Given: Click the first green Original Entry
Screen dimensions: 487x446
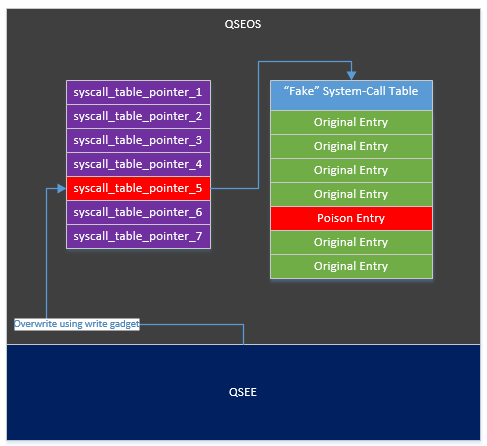Looking at the screenshot, I should [351, 122].
